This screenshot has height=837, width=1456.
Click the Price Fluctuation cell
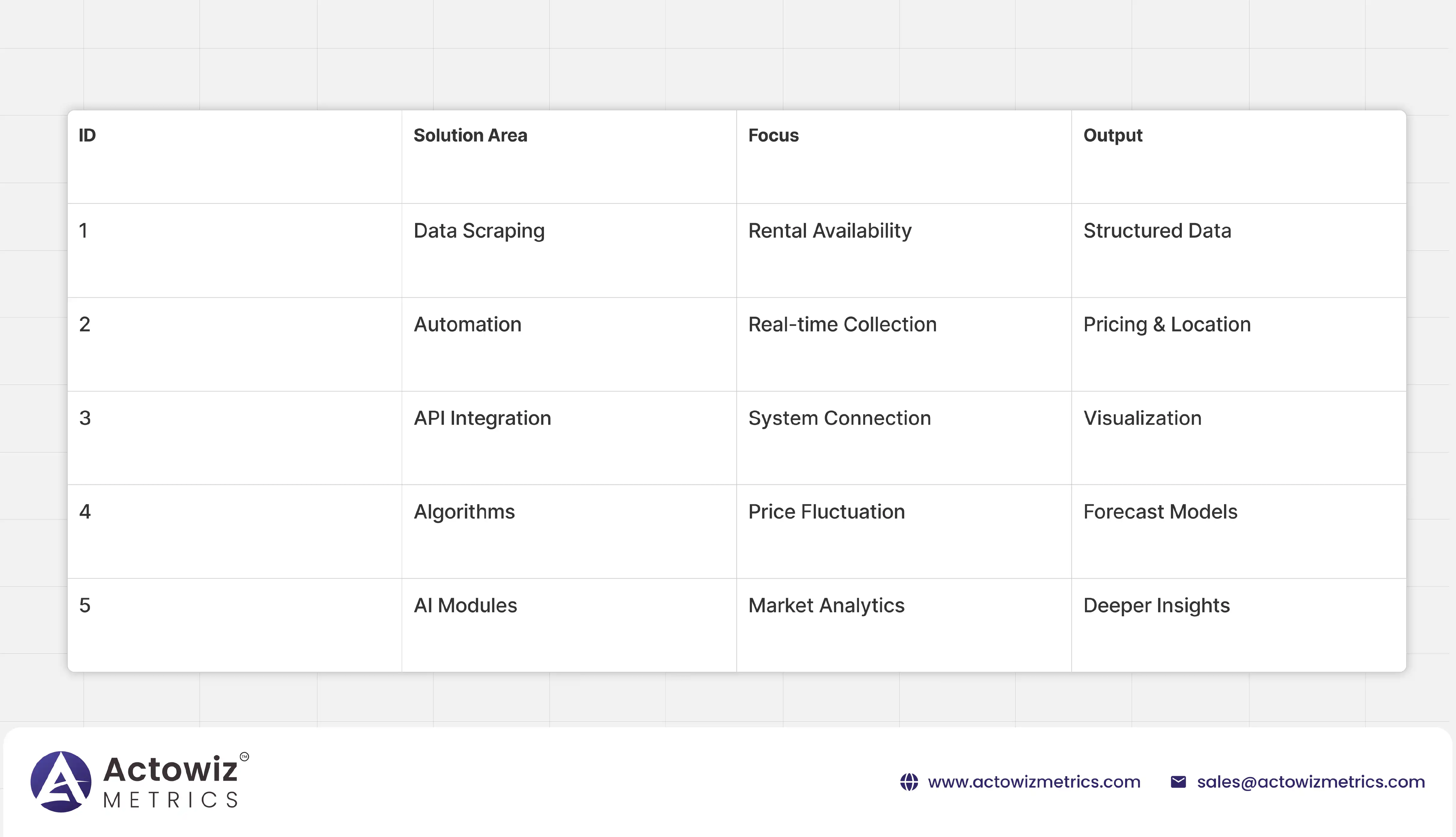click(826, 512)
